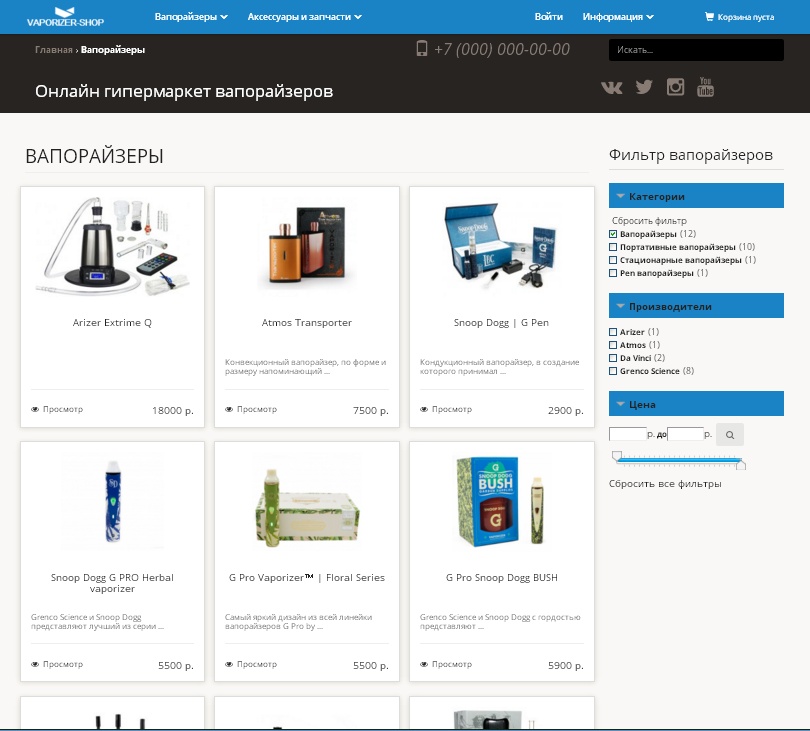Click Сбросить все фильтры link

click(665, 484)
